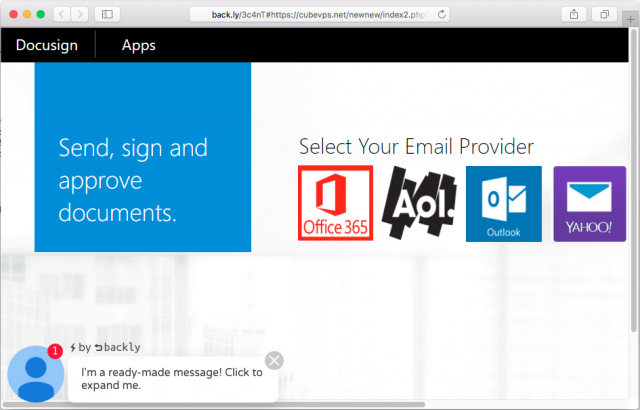
Task: Open the backly chat avatar
Action: coord(36,374)
